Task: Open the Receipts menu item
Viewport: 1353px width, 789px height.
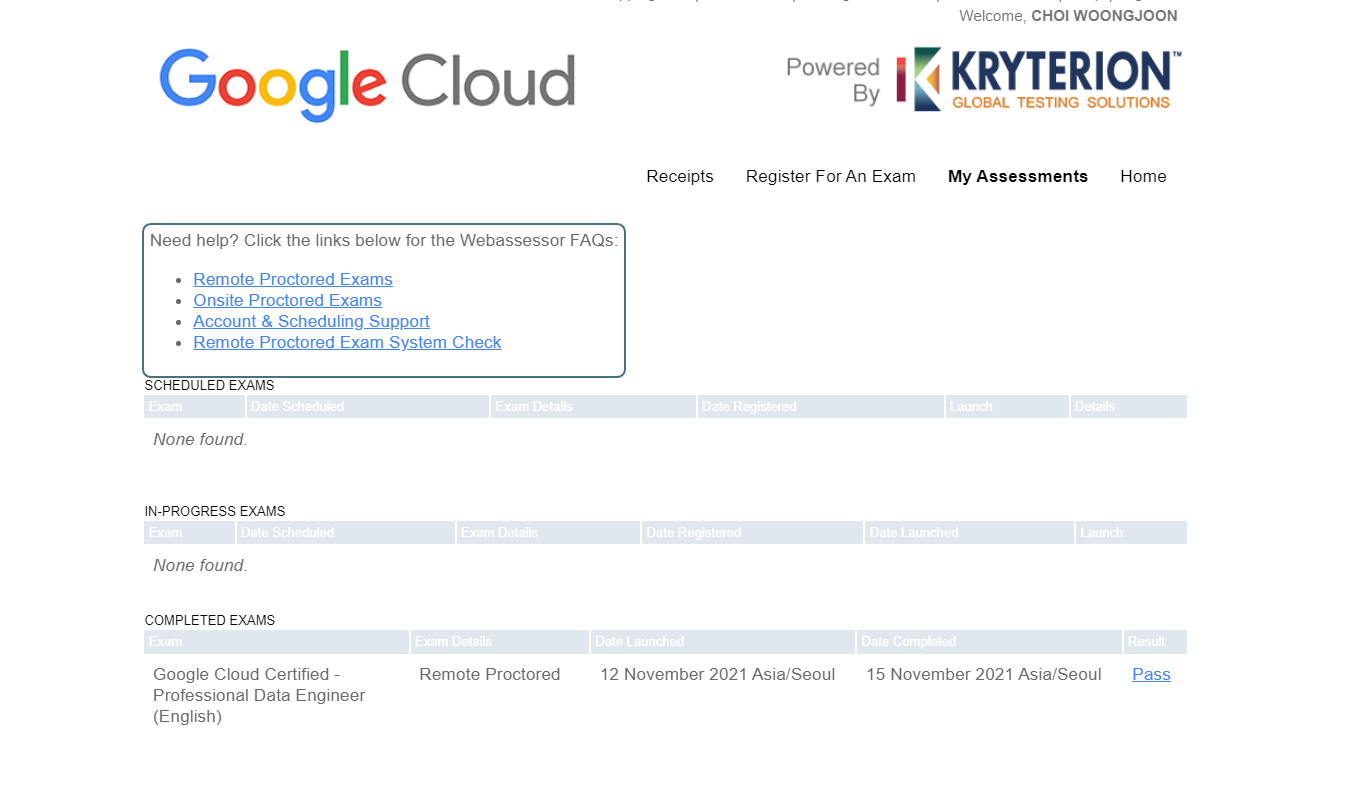Action: (x=680, y=176)
